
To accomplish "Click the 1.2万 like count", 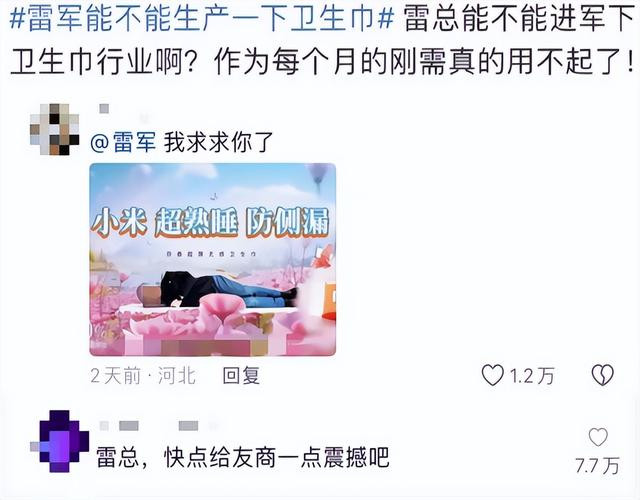I will click(x=532, y=375).
